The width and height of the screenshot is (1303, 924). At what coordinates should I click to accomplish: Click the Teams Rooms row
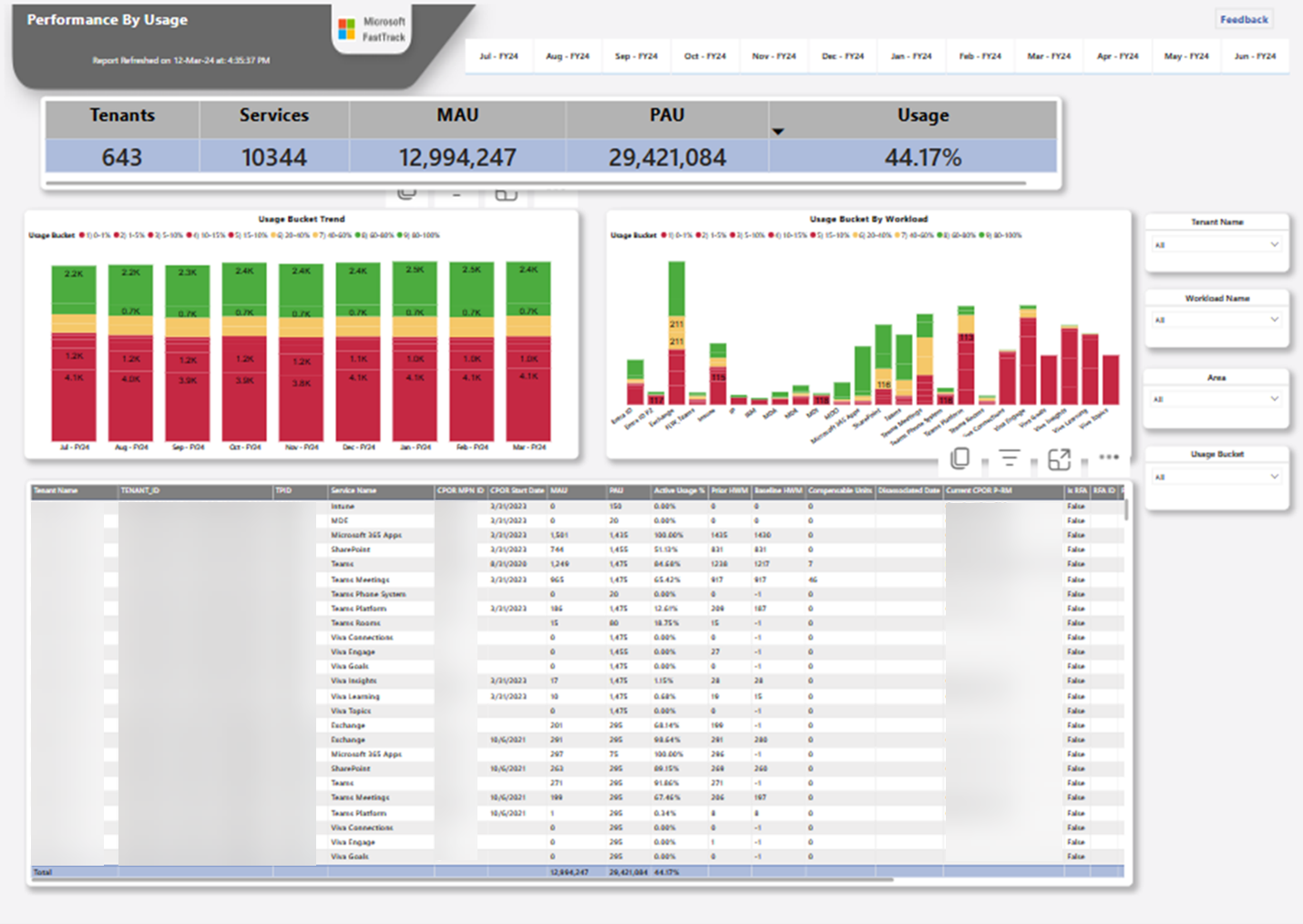(x=577, y=622)
